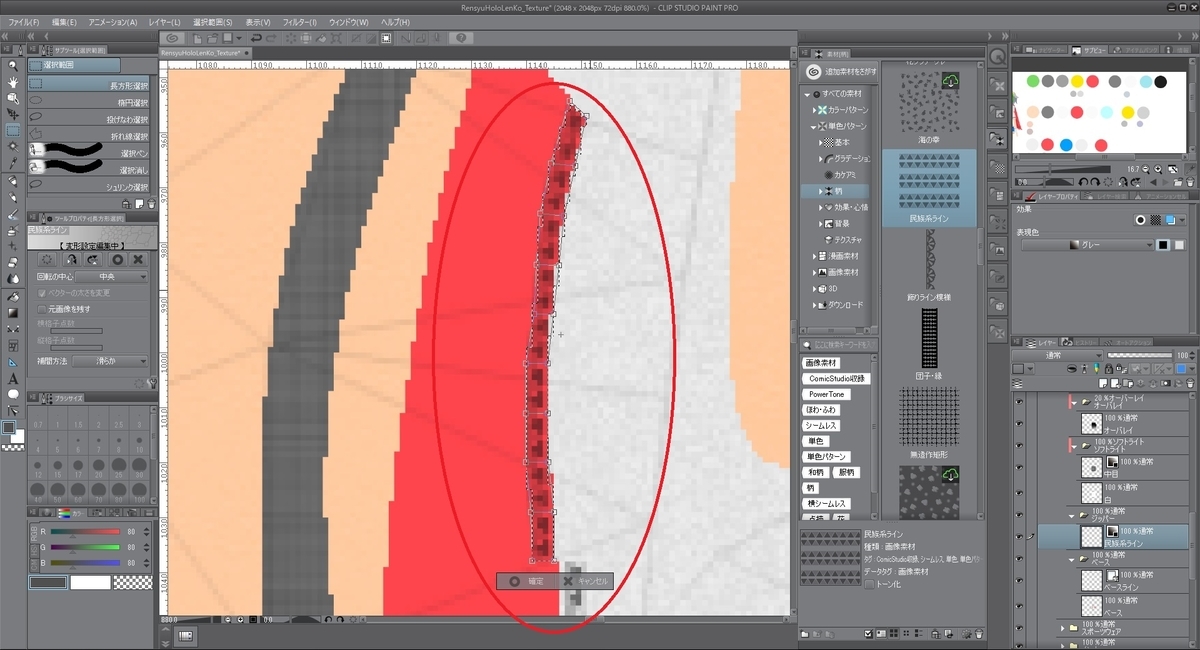Viewport: 1200px width, 650px height.
Task: Expand the カラーパターン tree node
Action: tap(813, 110)
